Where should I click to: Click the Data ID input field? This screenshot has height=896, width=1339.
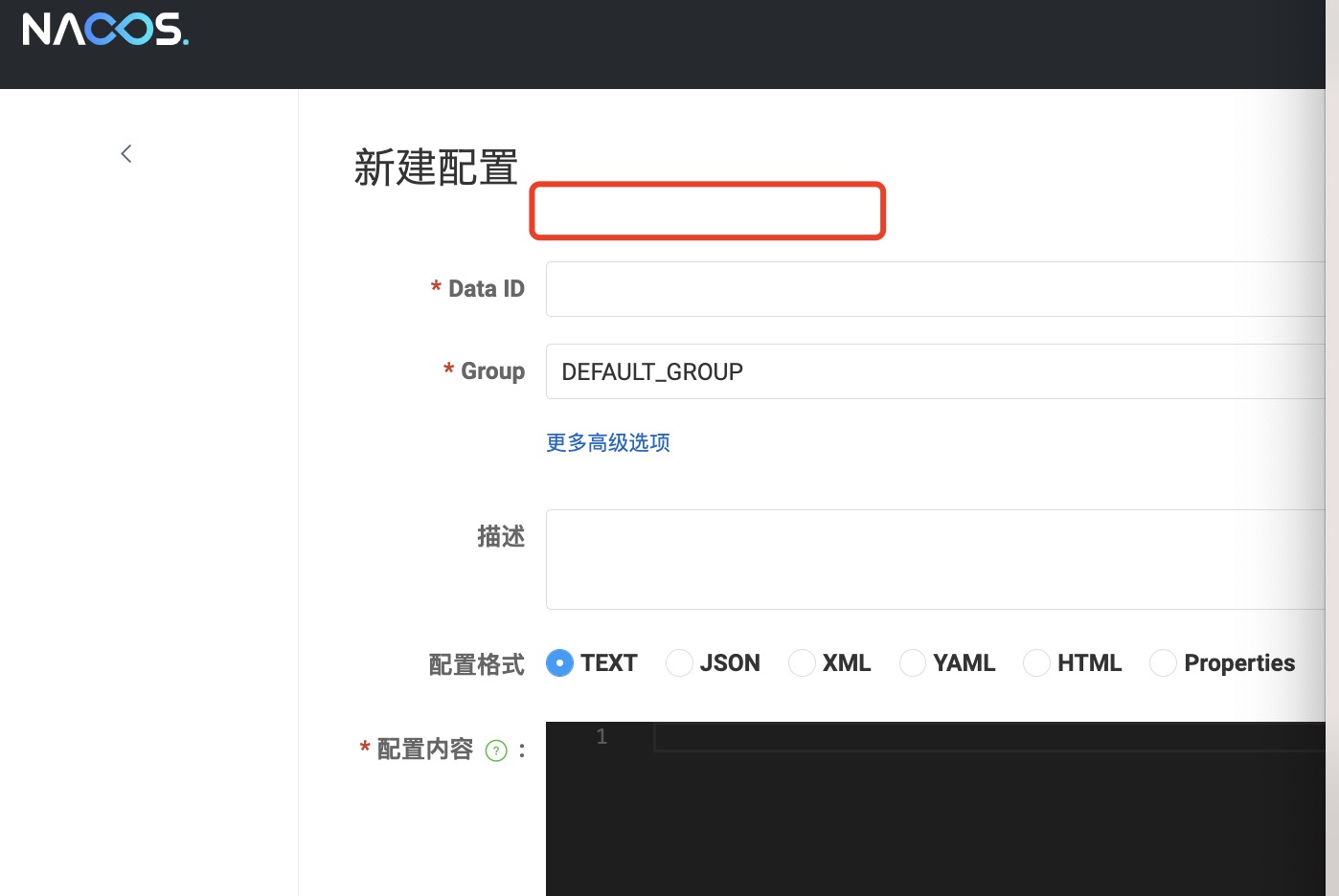coord(862,288)
